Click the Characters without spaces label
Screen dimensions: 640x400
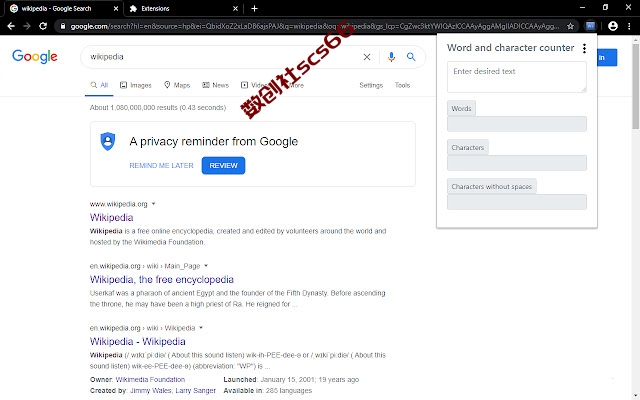(x=491, y=187)
